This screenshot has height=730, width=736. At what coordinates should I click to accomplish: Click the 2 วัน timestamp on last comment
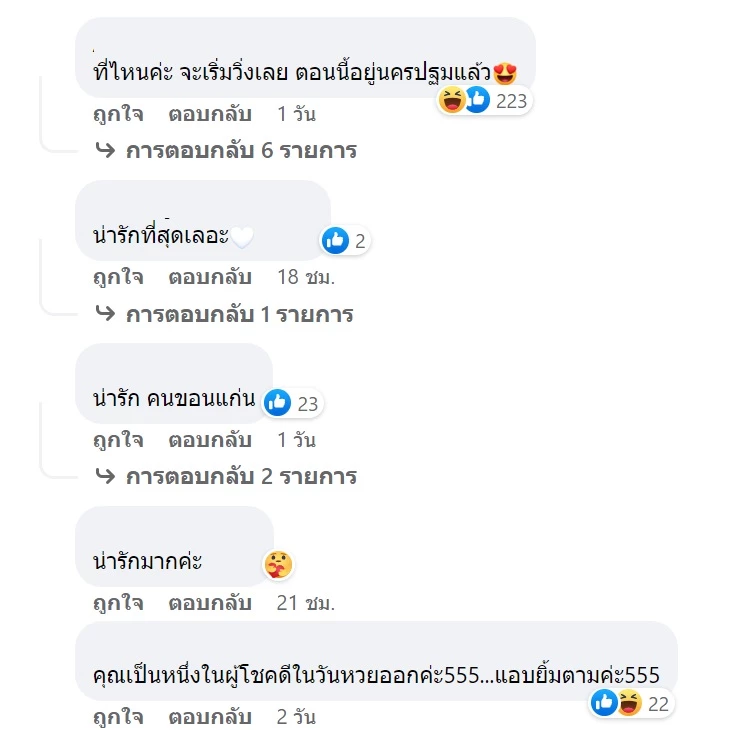296,717
